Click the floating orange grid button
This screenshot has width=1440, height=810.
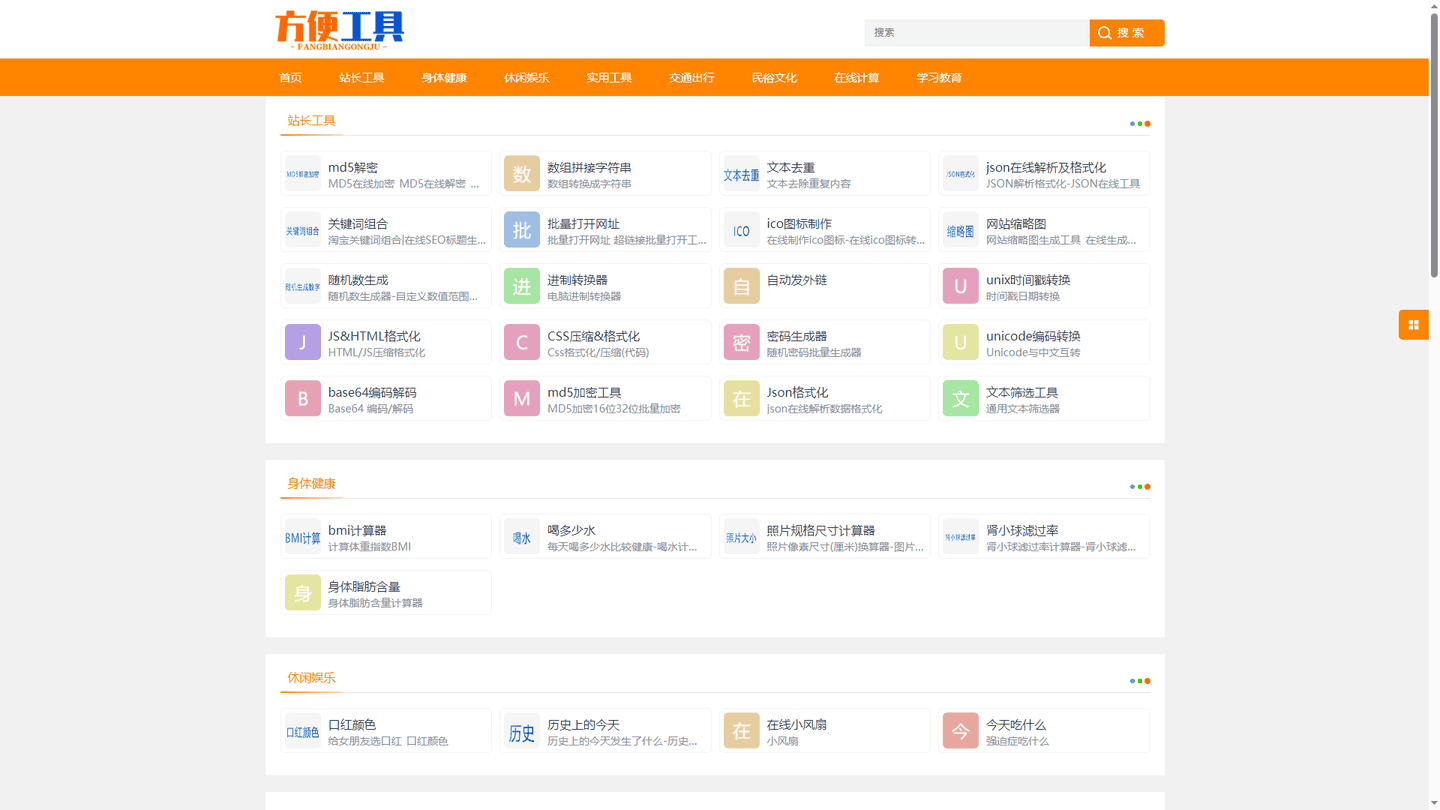pos(1413,324)
